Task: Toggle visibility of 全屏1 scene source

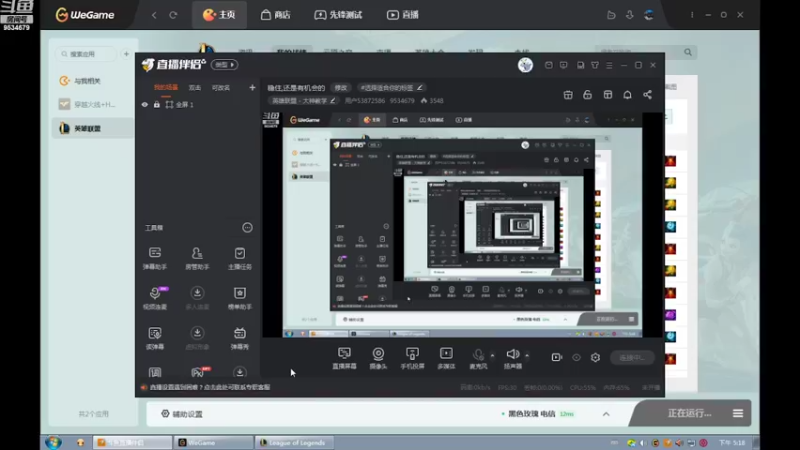Action: tap(145, 105)
